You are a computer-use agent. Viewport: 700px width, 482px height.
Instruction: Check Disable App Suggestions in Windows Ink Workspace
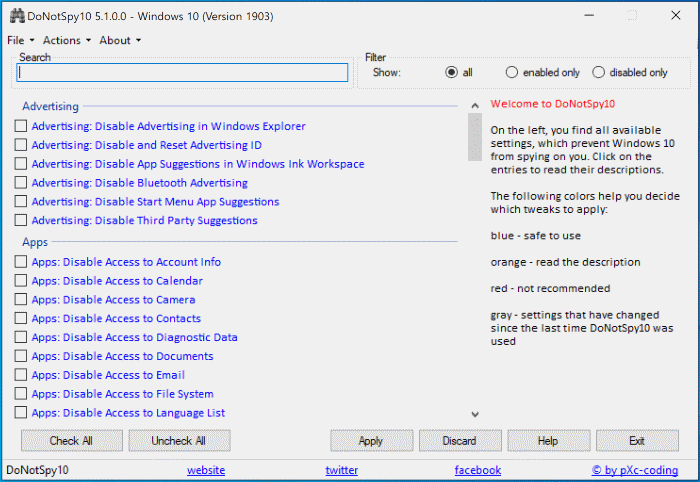tap(21, 164)
